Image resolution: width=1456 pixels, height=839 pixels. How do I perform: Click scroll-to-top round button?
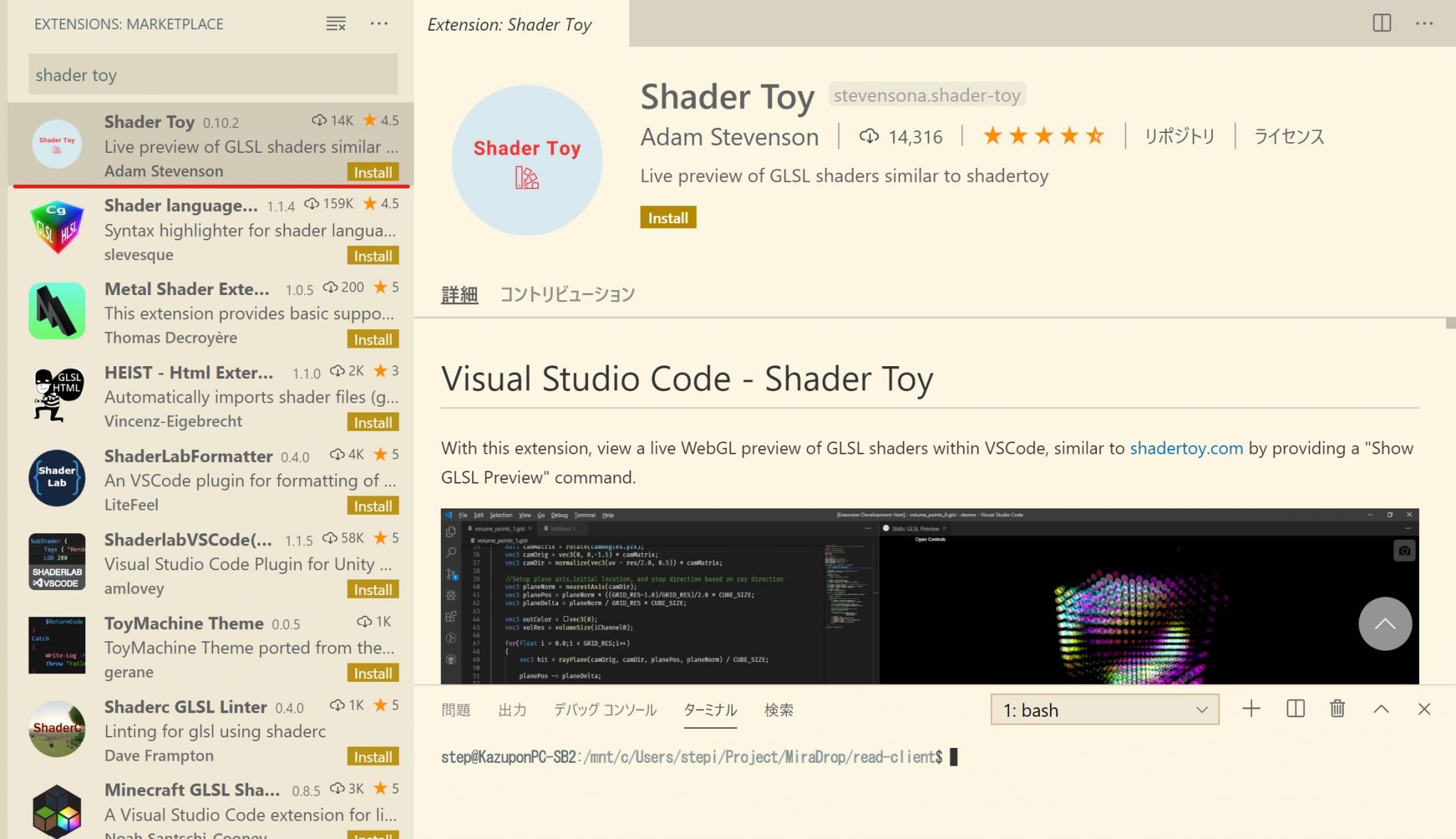pyautogui.click(x=1384, y=624)
